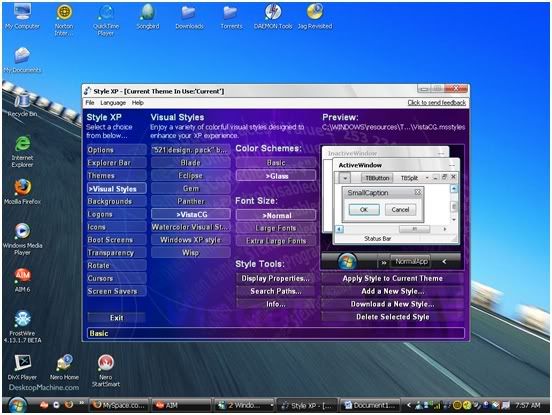Select the Eclipse visual style
The height and width of the screenshot is (415, 552).
click(191, 176)
